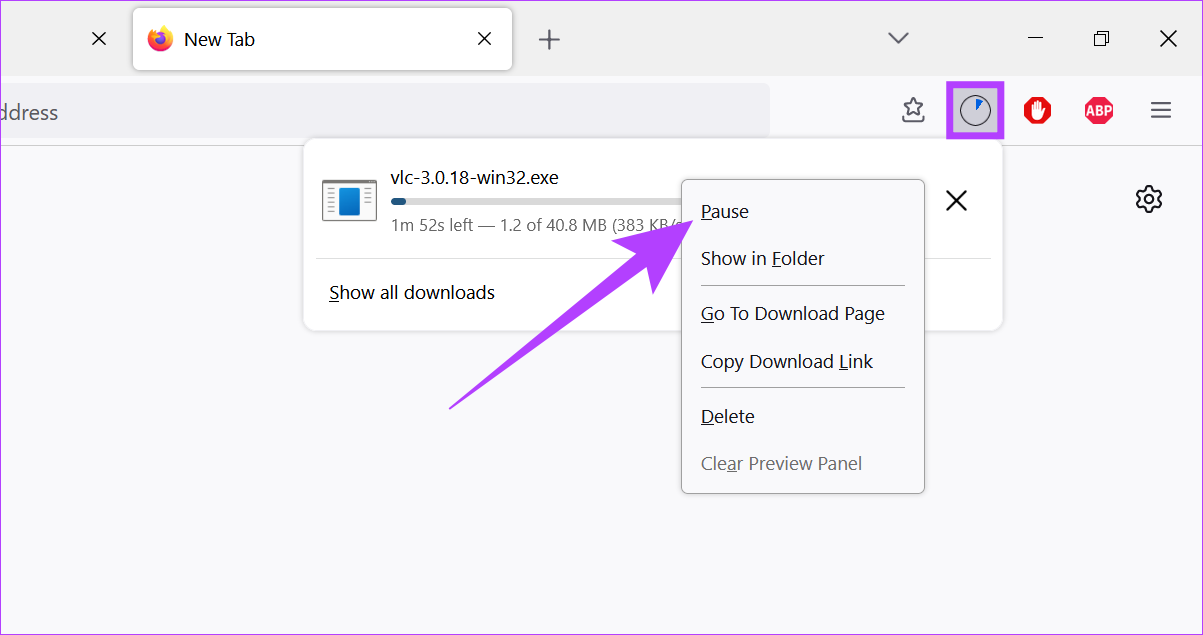This screenshot has height=635, width=1203.
Task: Open a new tab with plus button
Action: click(x=549, y=39)
